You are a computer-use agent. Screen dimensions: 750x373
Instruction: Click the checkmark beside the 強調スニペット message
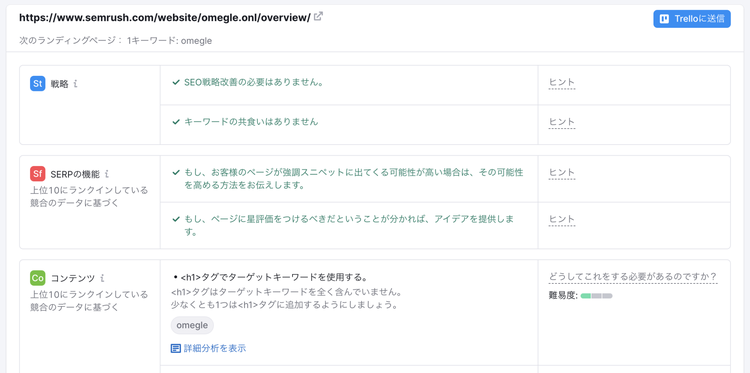(176, 172)
